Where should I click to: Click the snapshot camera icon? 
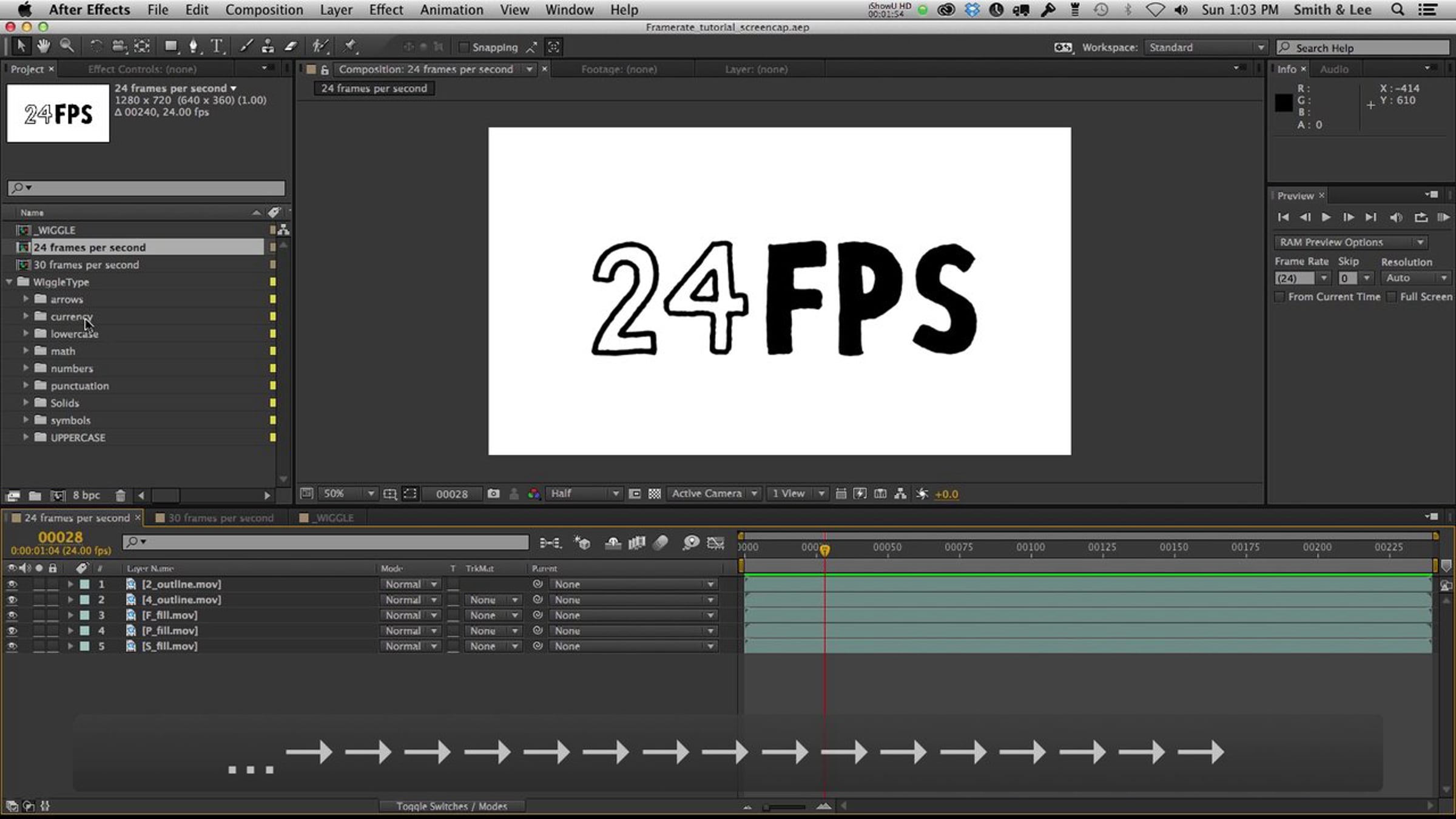(x=493, y=494)
